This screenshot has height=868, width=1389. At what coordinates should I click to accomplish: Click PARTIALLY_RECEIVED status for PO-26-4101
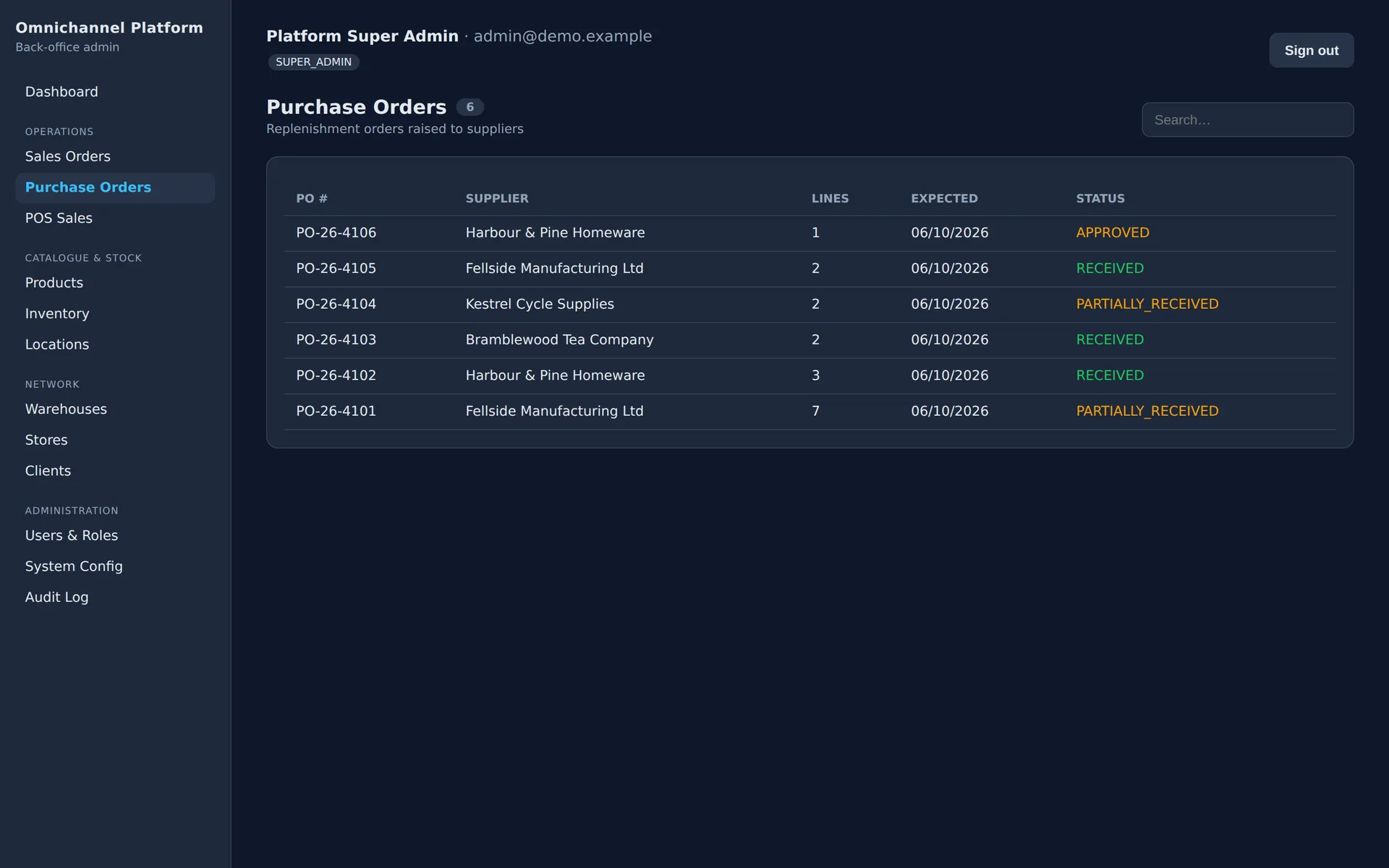1147,412
